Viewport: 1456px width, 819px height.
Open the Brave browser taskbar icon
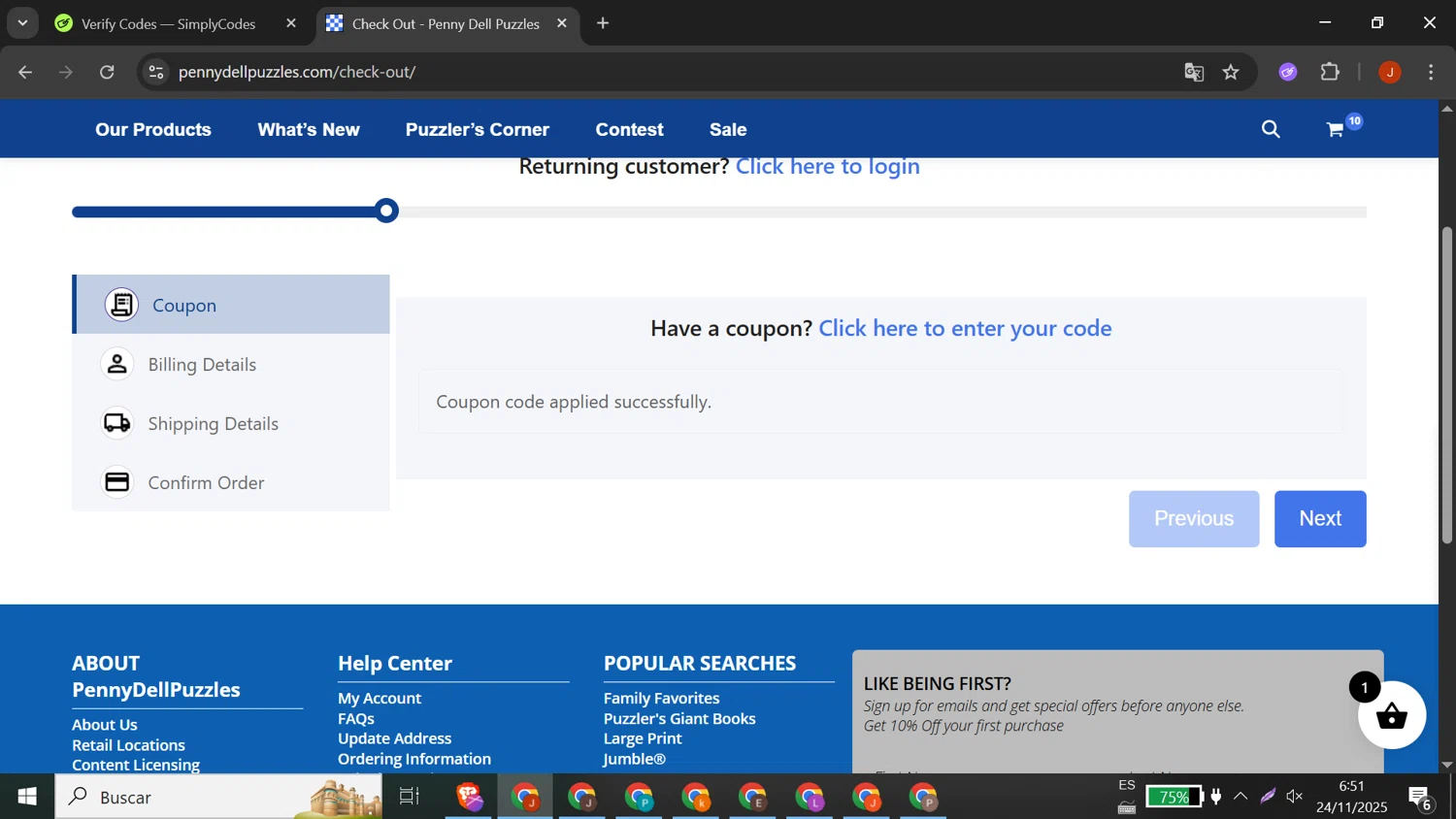(470, 797)
